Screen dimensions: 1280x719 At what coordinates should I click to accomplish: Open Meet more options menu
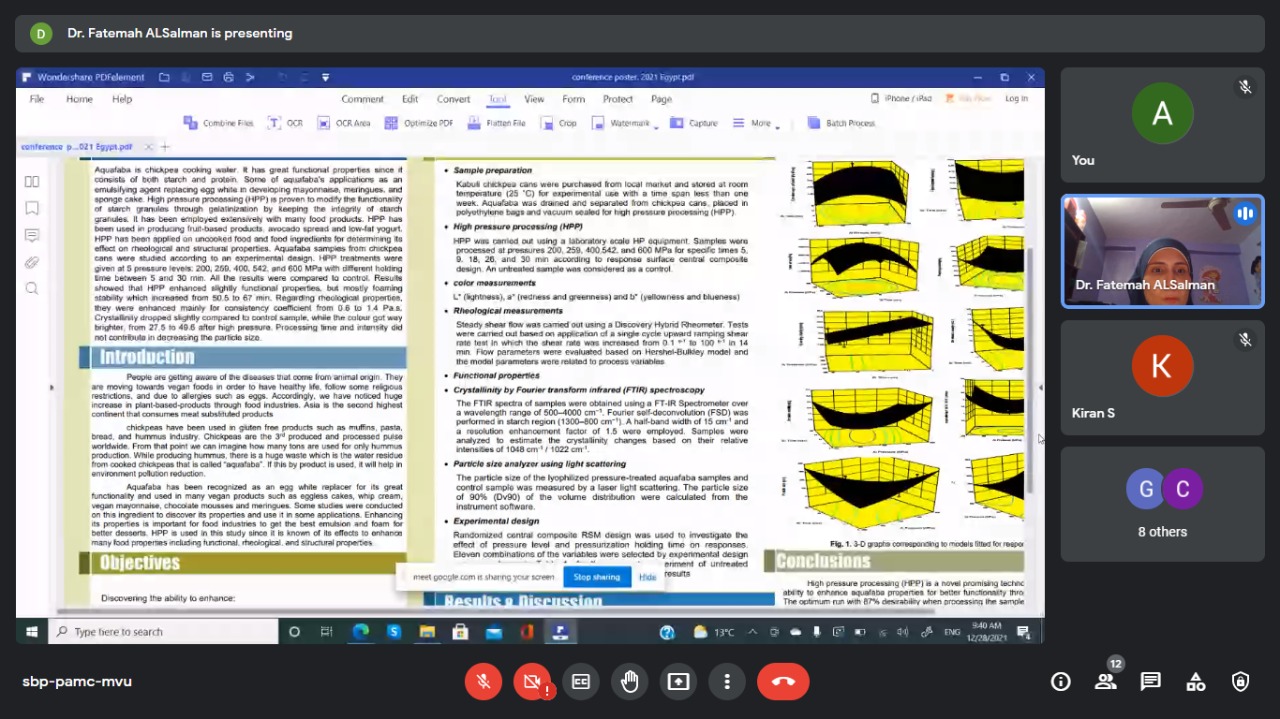click(727, 681)
